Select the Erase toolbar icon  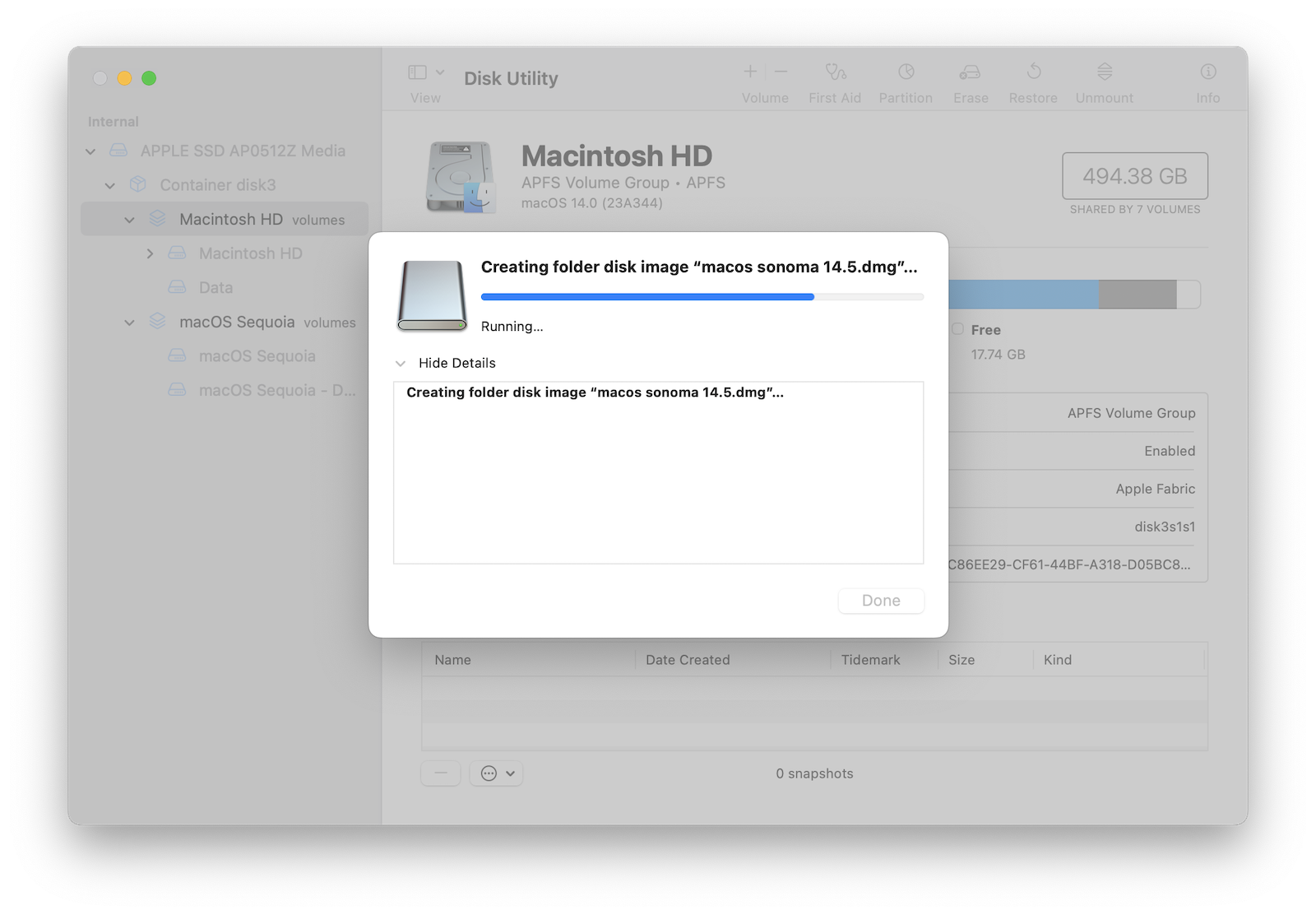pyautogui.click(x=970, y=72)
